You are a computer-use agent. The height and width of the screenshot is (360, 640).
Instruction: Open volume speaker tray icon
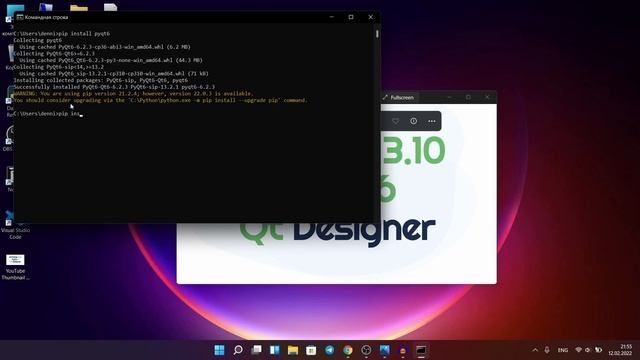click(588, 350)
